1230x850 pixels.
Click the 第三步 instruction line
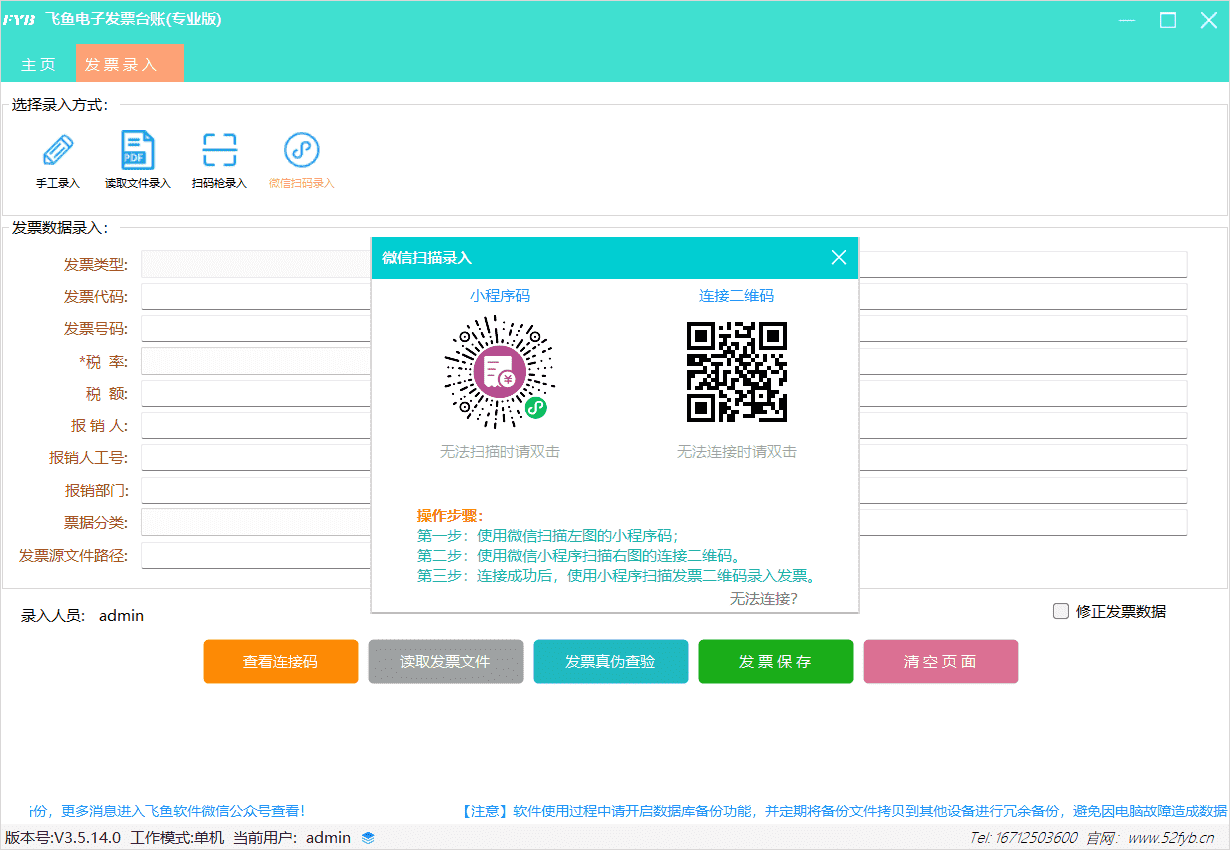(x=617, y=576)
